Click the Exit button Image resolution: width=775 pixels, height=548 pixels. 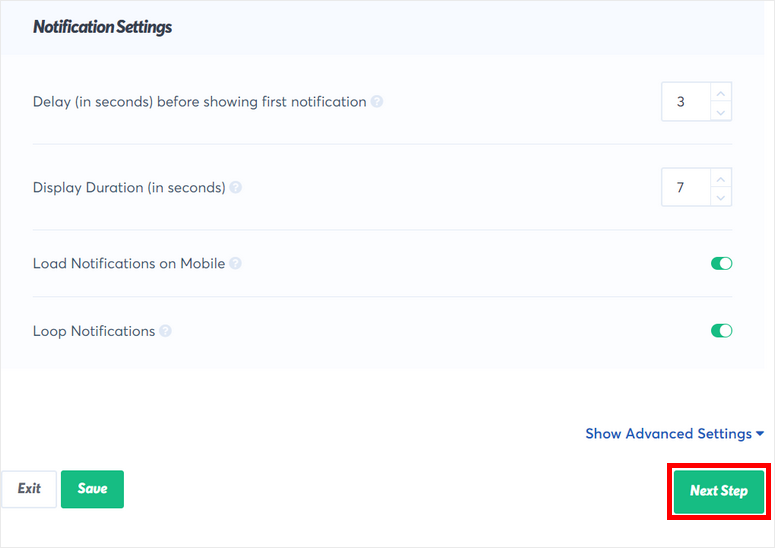tap(29, 489)
